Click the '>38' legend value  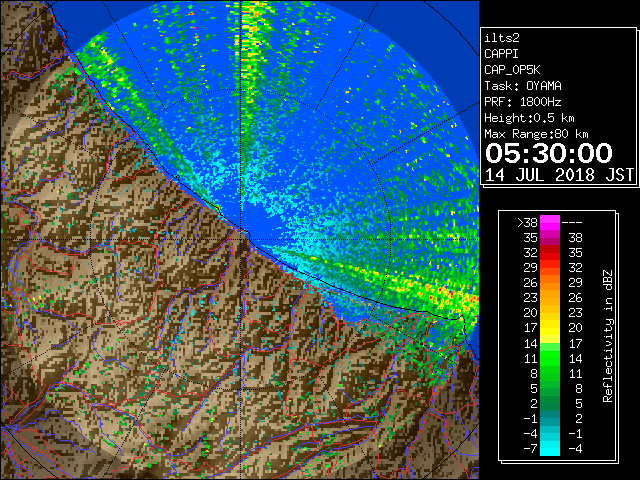point(527,223)
